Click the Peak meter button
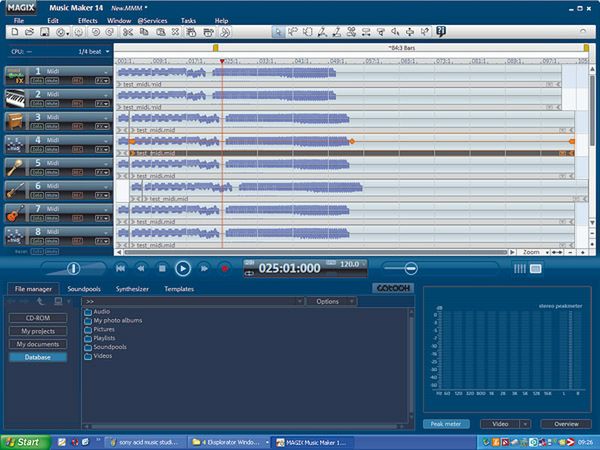Viewport: 600px width, 450px height. tap(446, 423)
